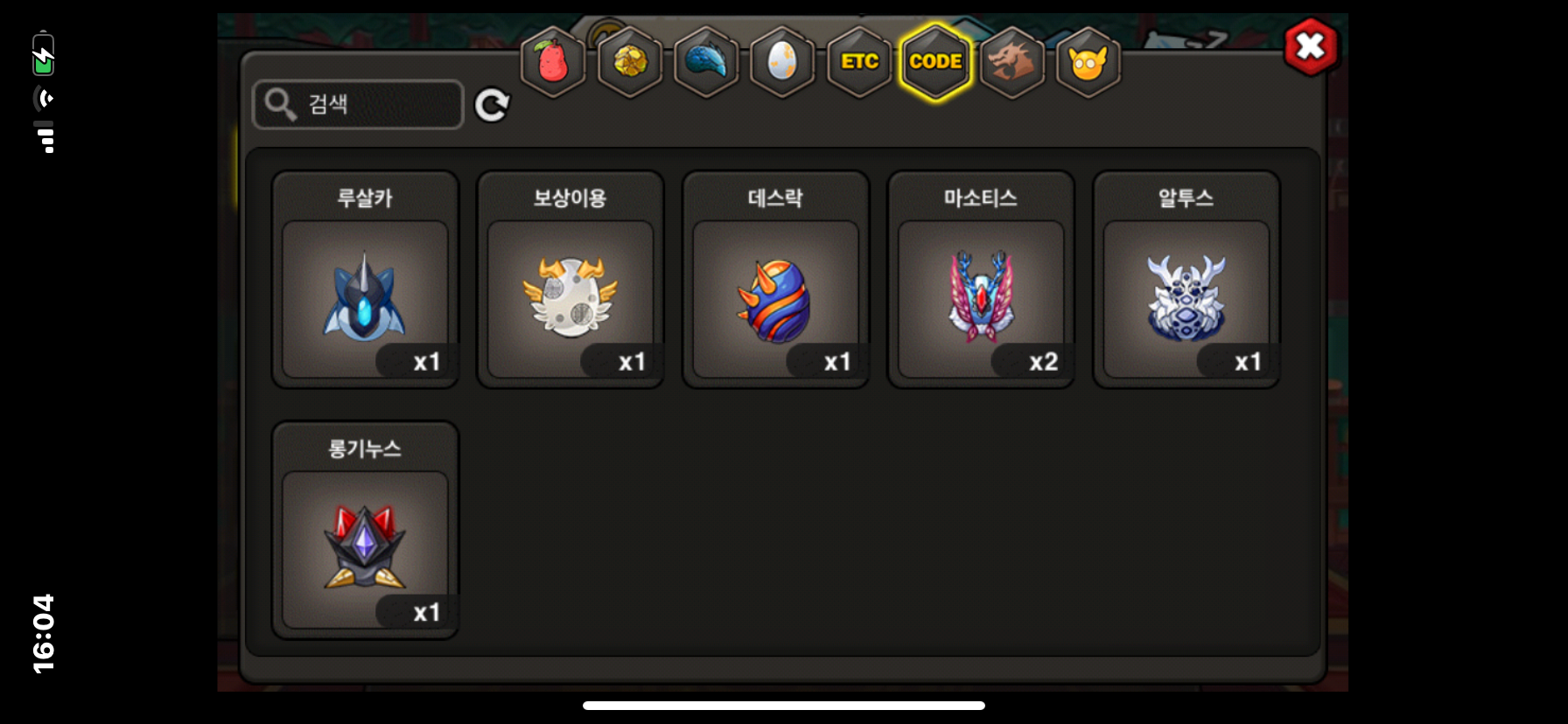Focus the 검색 search field
This screenshot has height=724, width=1568.
coord(358,104)
